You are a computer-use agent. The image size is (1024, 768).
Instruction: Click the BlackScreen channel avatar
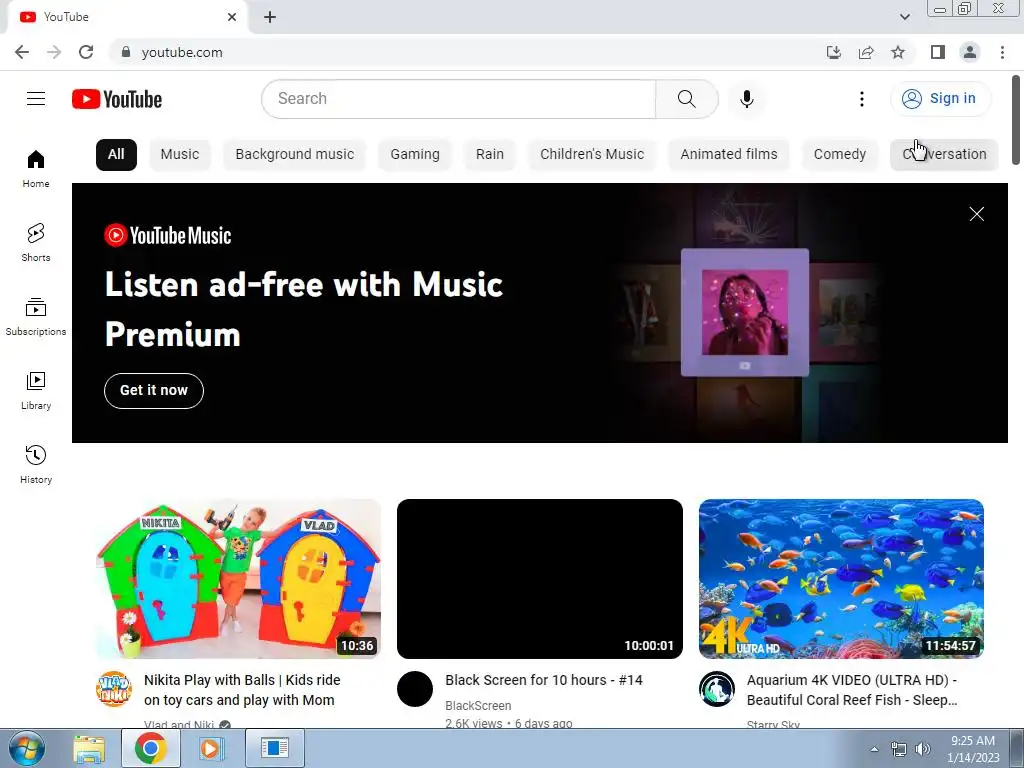pos(415,689)
